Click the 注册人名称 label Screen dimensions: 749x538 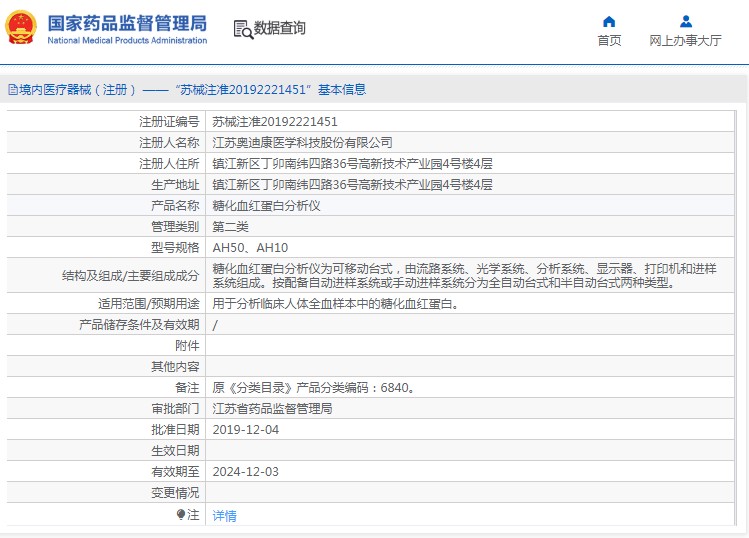(169, 143)
